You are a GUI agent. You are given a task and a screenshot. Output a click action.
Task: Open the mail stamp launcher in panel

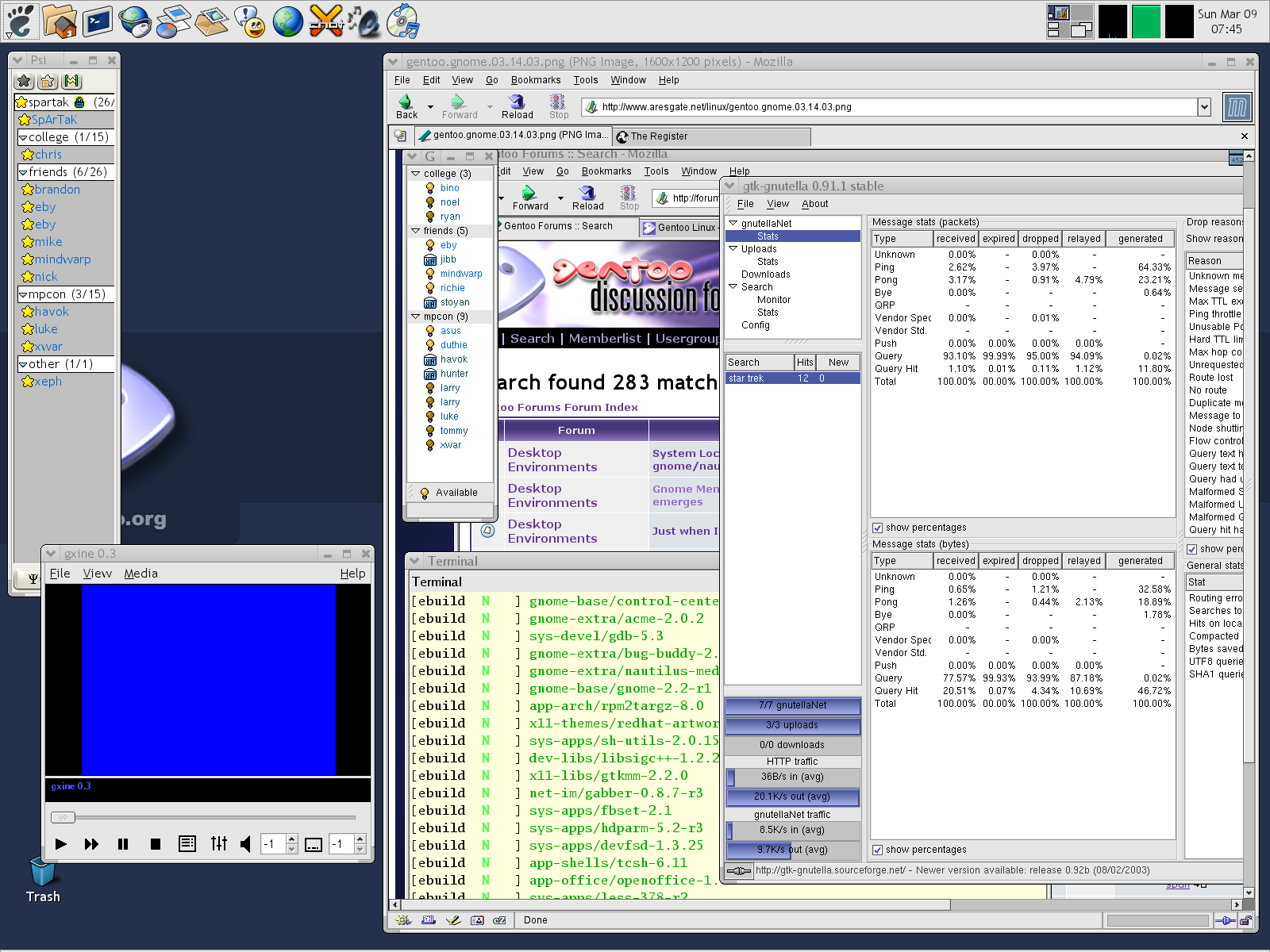point(211,21)
